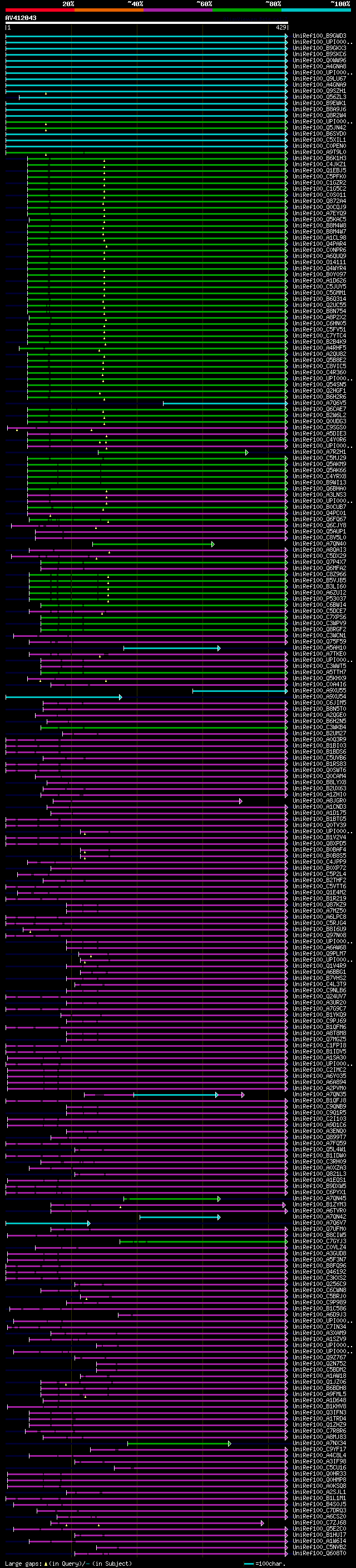Open the UniRef100_Q8R2W4 hit label
This screenshot has width=356, height=1568.
[x=319, y=116]
